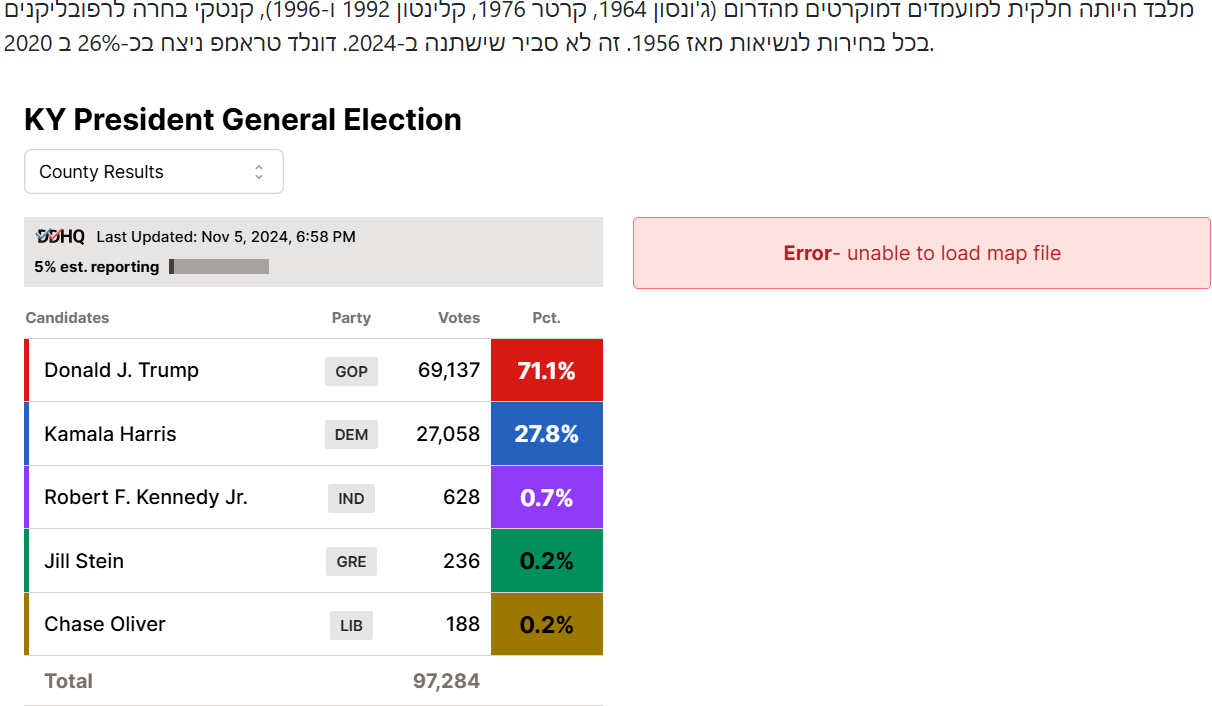Select the Kamala Harris candidate name
This screenshot has width=1212, height=706.
110,434
